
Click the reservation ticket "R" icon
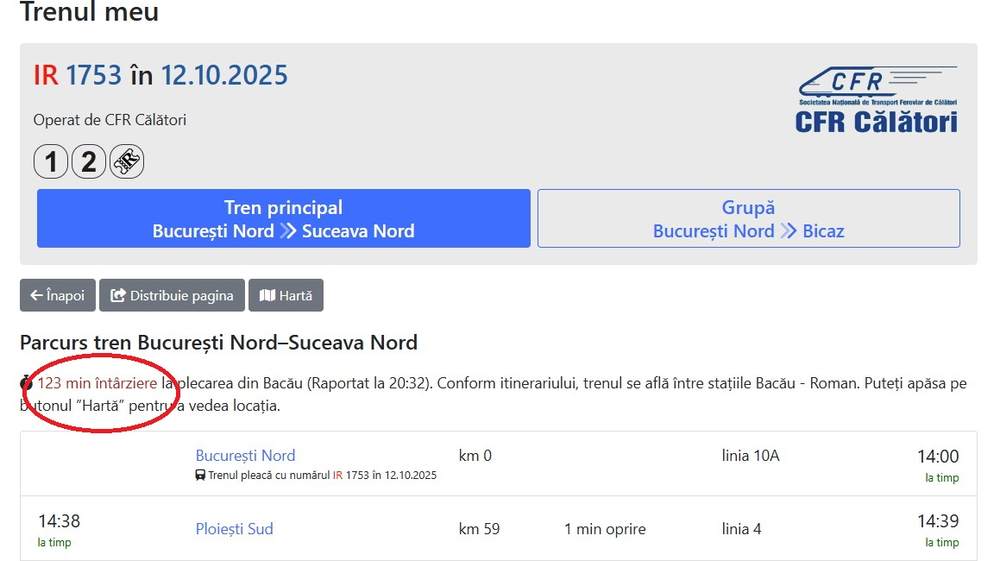point(127,161)
